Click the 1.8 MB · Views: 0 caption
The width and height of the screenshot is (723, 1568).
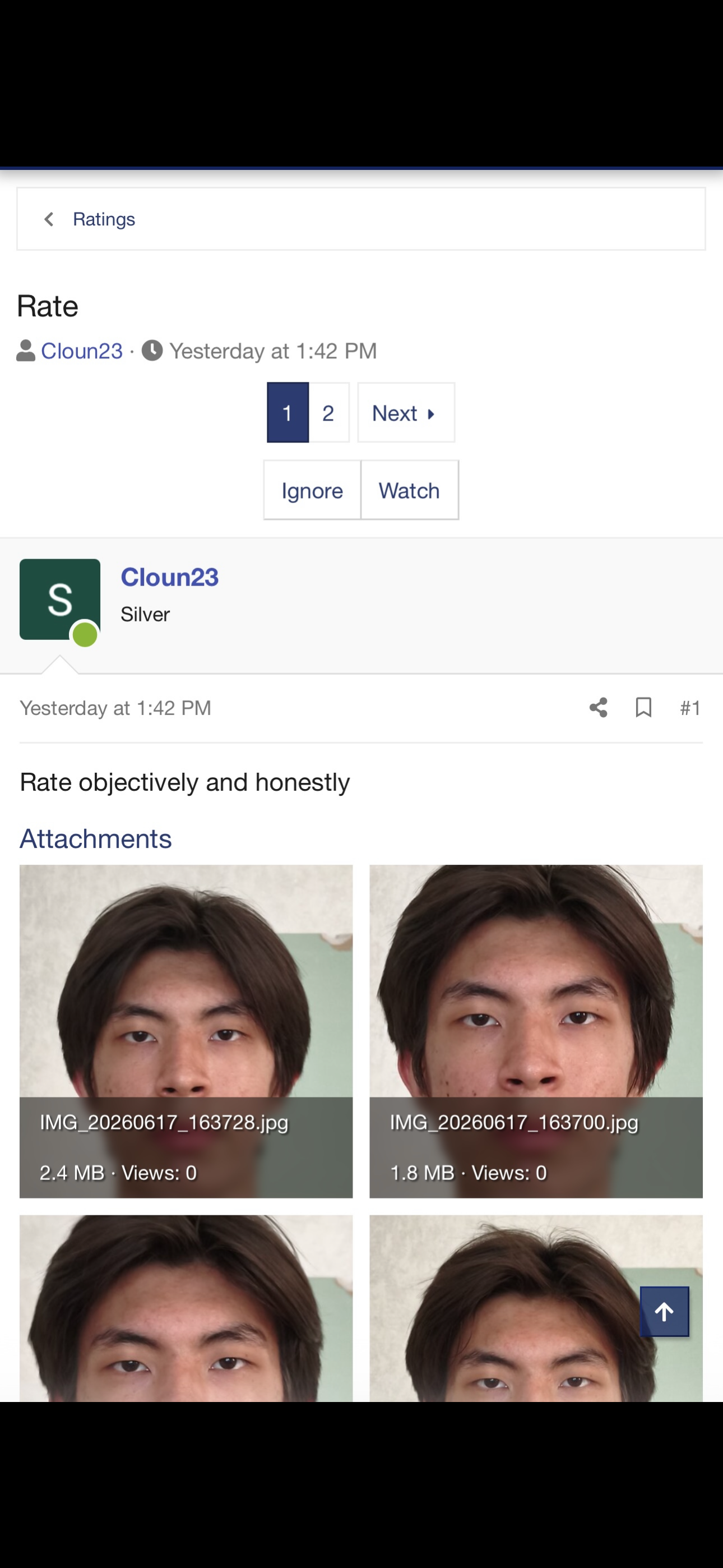(x=468, y=1172)
